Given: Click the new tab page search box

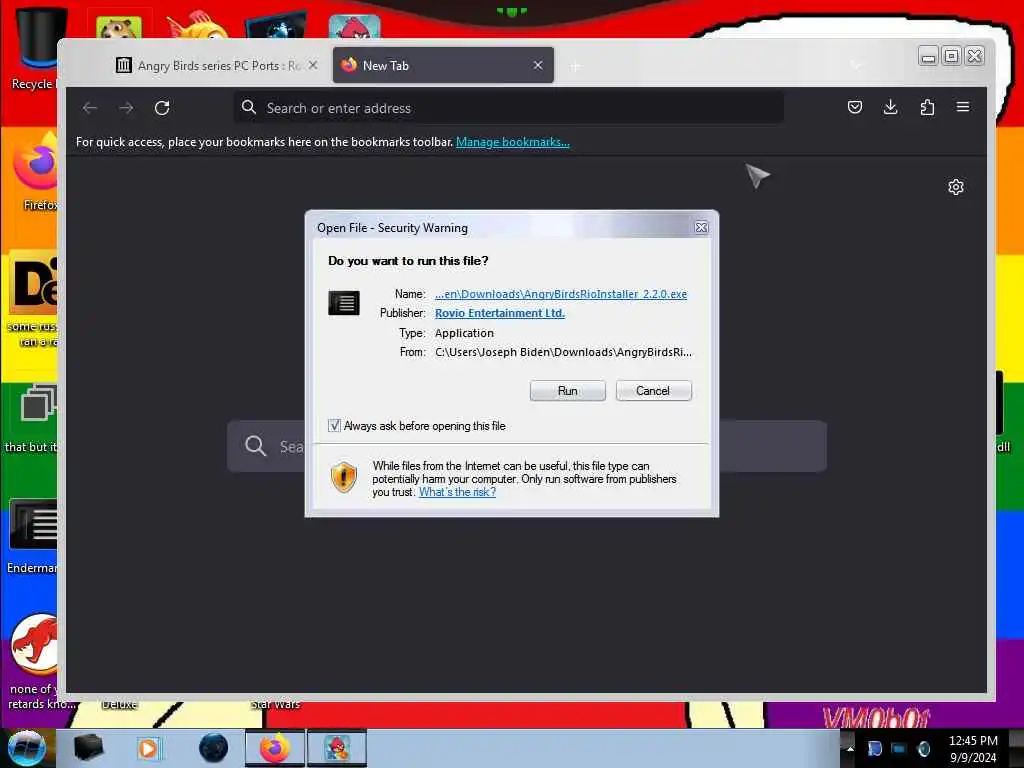Looking at the screenshot, I should point(526,446).
